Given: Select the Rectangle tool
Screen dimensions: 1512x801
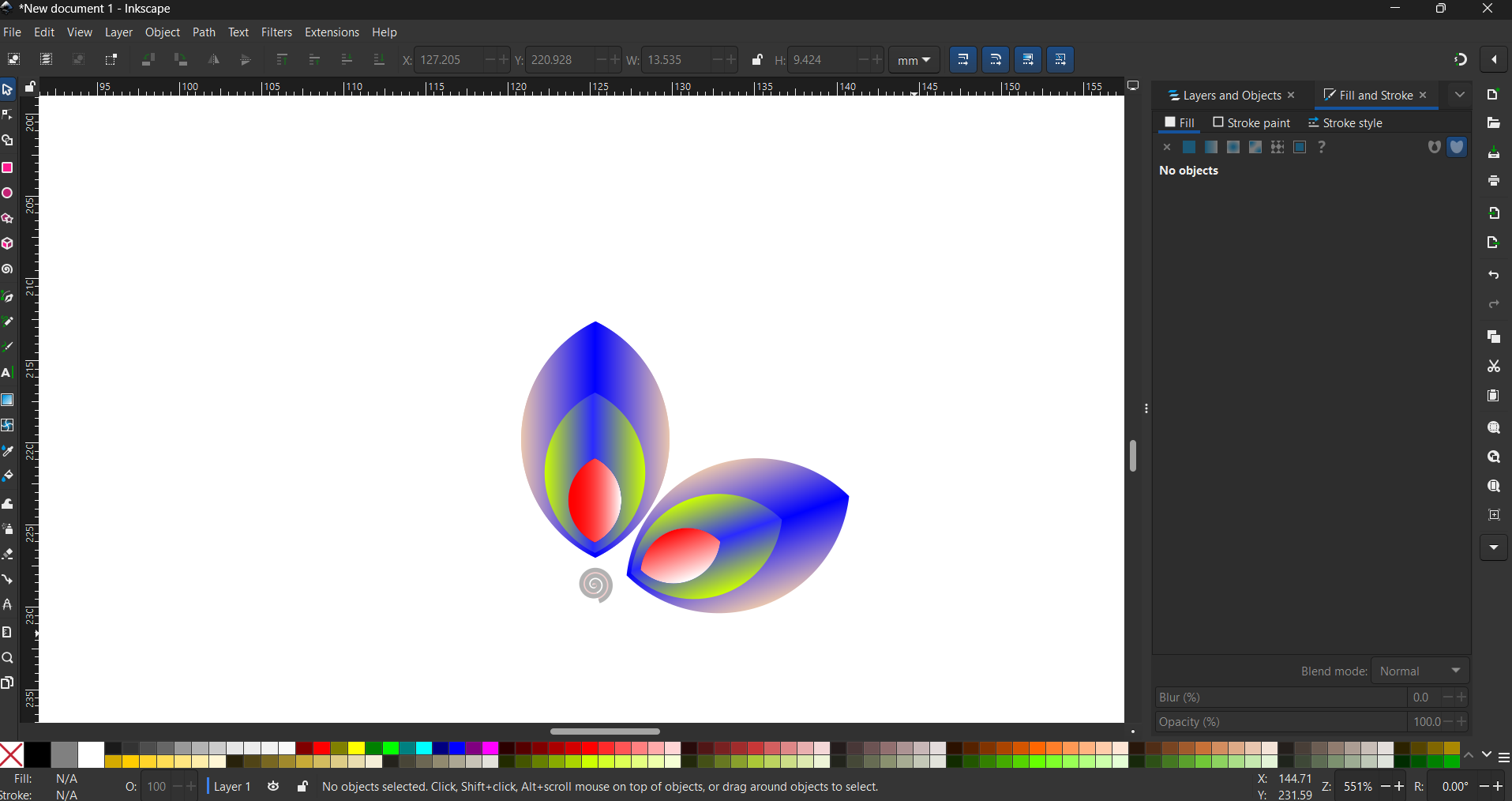Looking at the screenshot, I should coord(8,167).
